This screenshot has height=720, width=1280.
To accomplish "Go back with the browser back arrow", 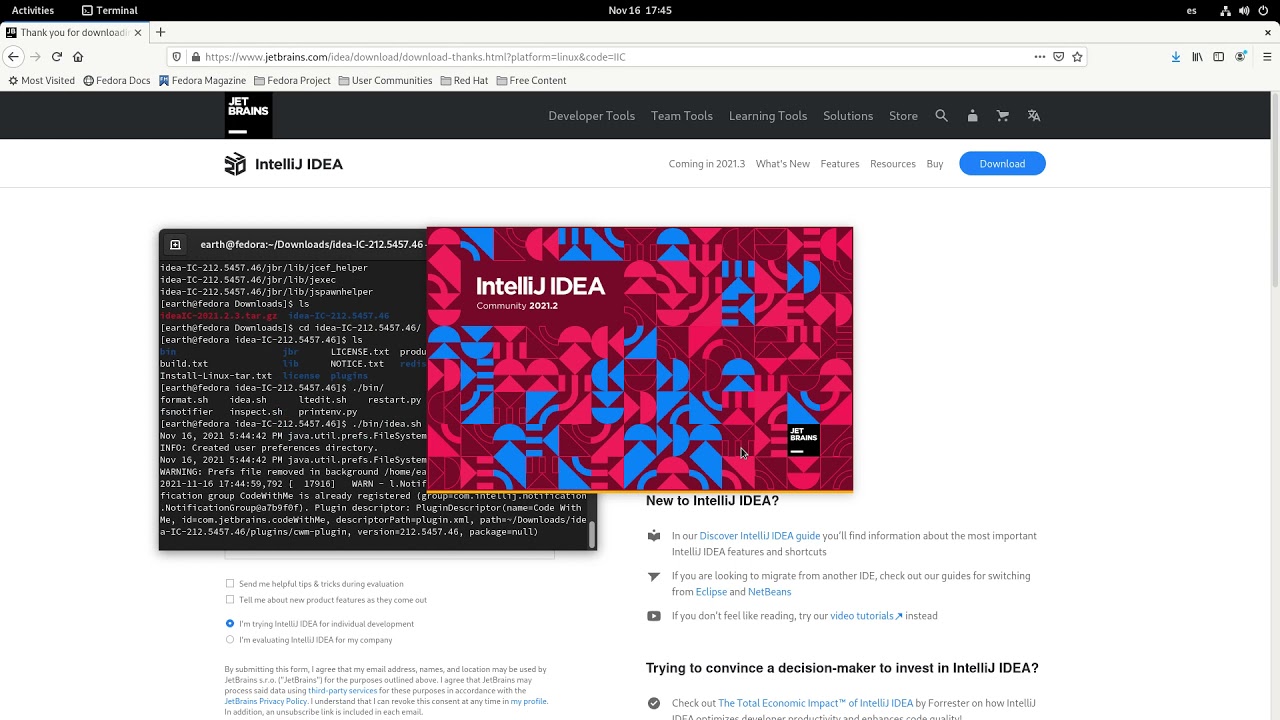I will click(x=13, y=57).
